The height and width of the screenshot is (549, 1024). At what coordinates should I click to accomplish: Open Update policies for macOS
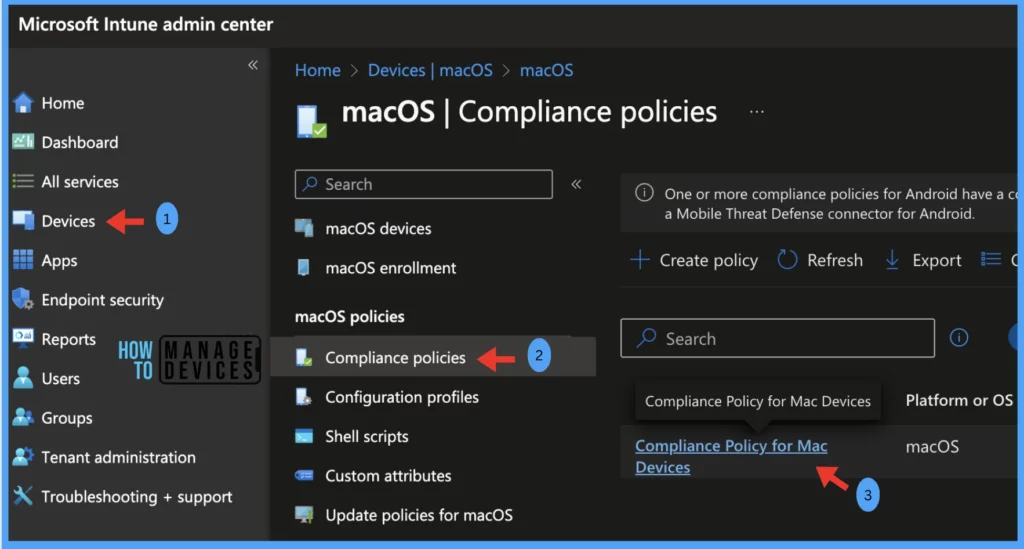tap(419, 515)
